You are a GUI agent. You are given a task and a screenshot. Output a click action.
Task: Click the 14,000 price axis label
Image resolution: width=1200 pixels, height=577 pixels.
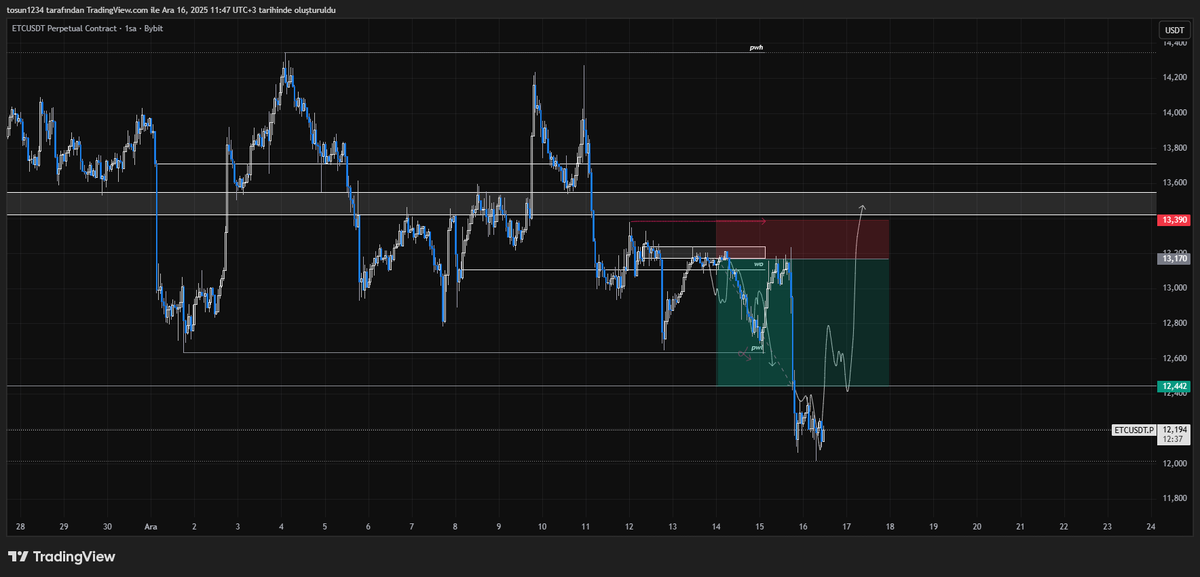1173,113
